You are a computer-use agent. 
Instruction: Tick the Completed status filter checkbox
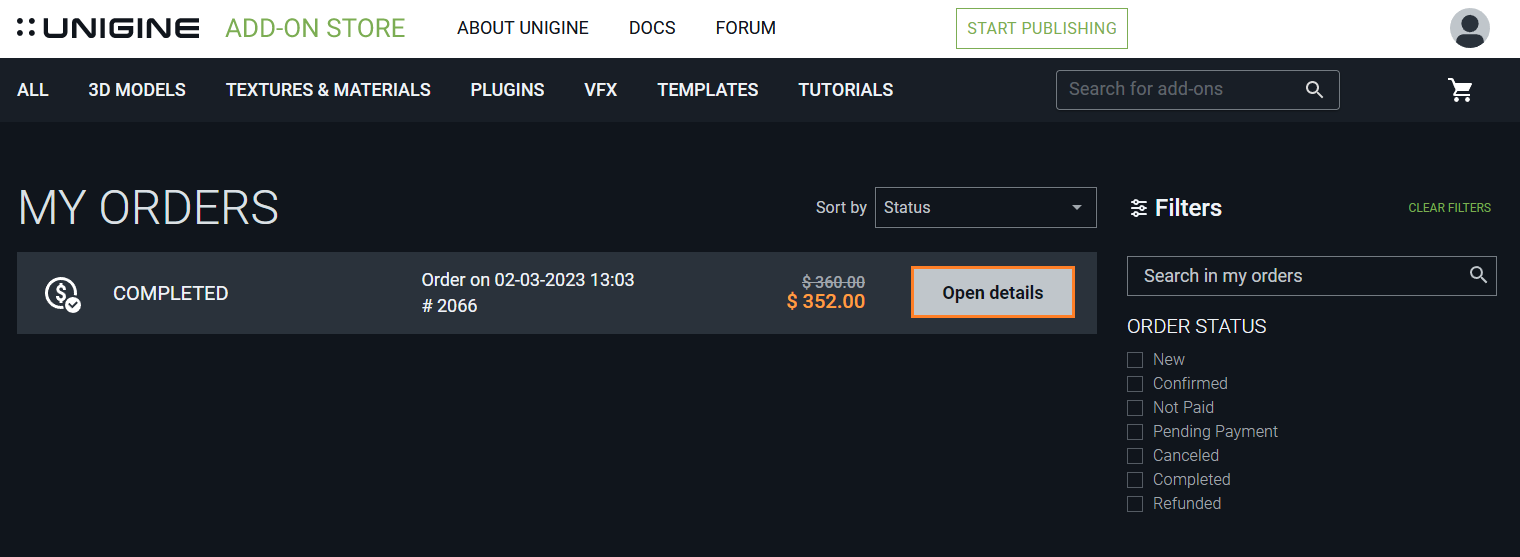coord(1135,480)
